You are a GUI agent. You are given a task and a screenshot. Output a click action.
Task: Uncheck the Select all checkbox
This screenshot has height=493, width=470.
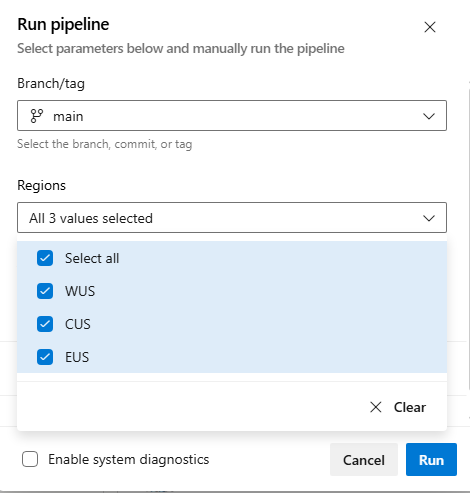(x=45, y=258)
